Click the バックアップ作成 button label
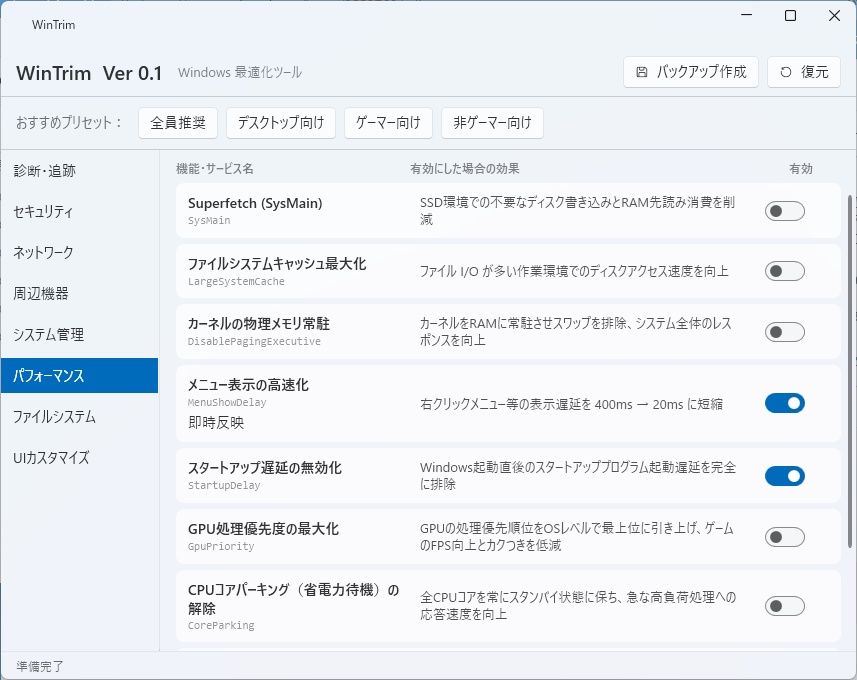Viewport: 857px width, 680px height. click(701, 72)
